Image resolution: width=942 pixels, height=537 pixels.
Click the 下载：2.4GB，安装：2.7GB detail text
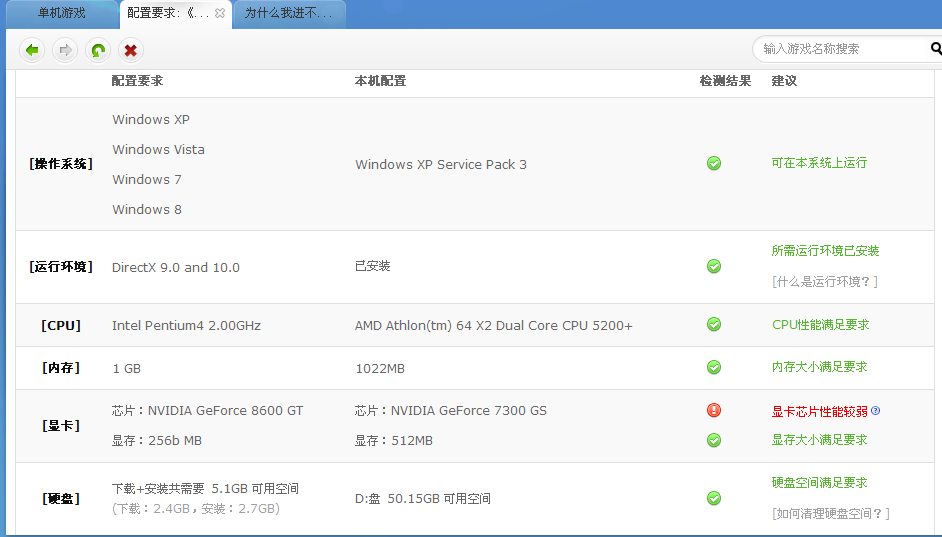(x=196, y=509)
